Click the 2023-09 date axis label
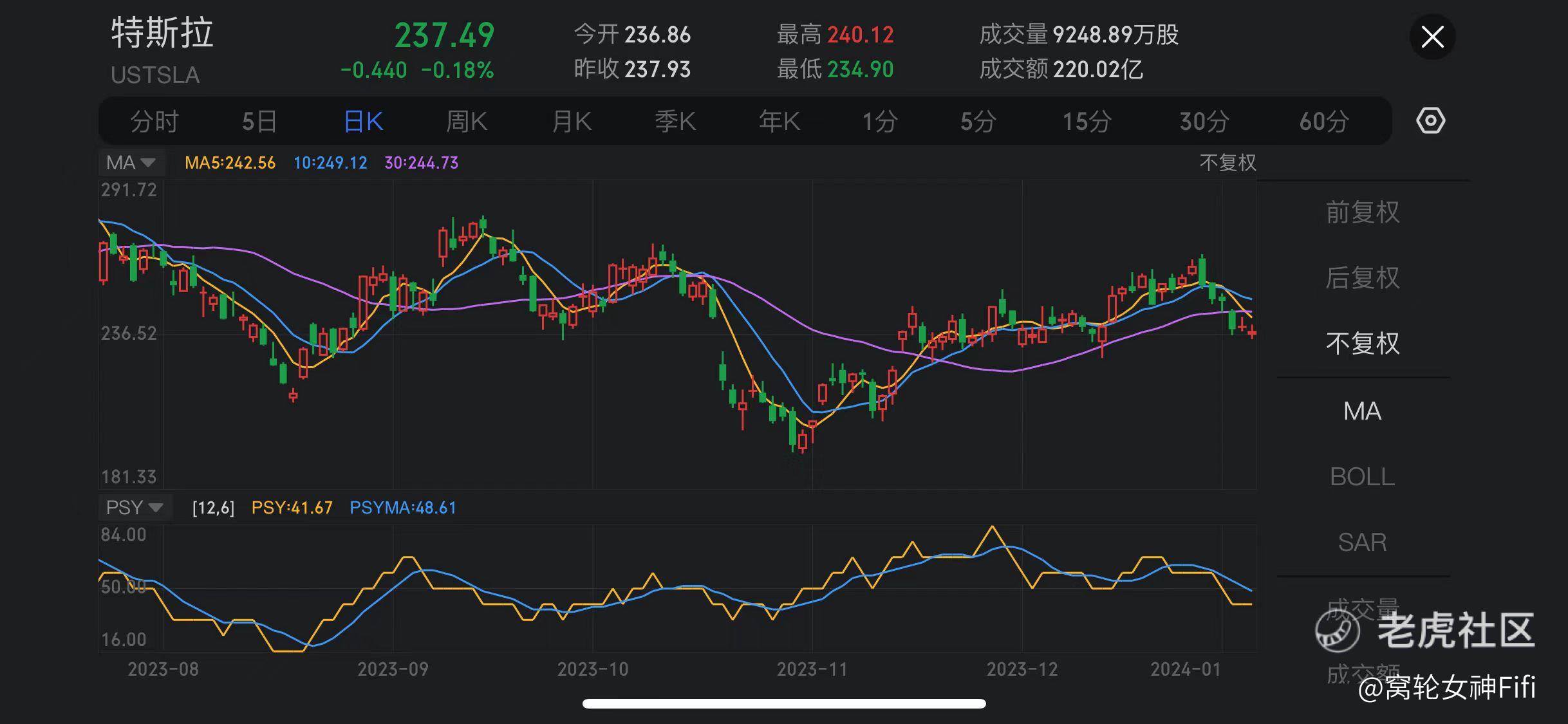1568x724 pixels. [x=393, y=669]
